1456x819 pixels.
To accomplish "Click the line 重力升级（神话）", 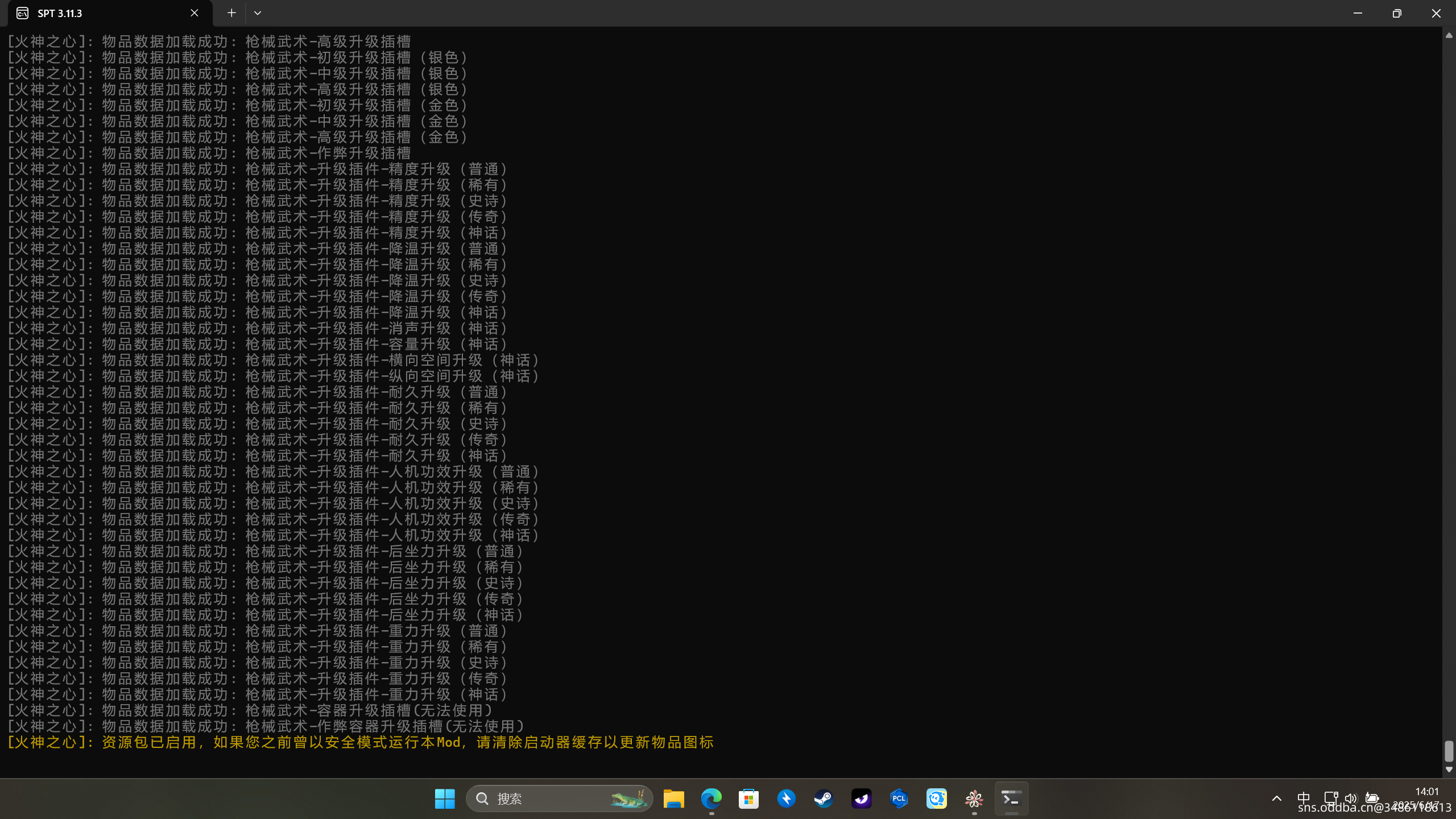I will coord(257,694).
